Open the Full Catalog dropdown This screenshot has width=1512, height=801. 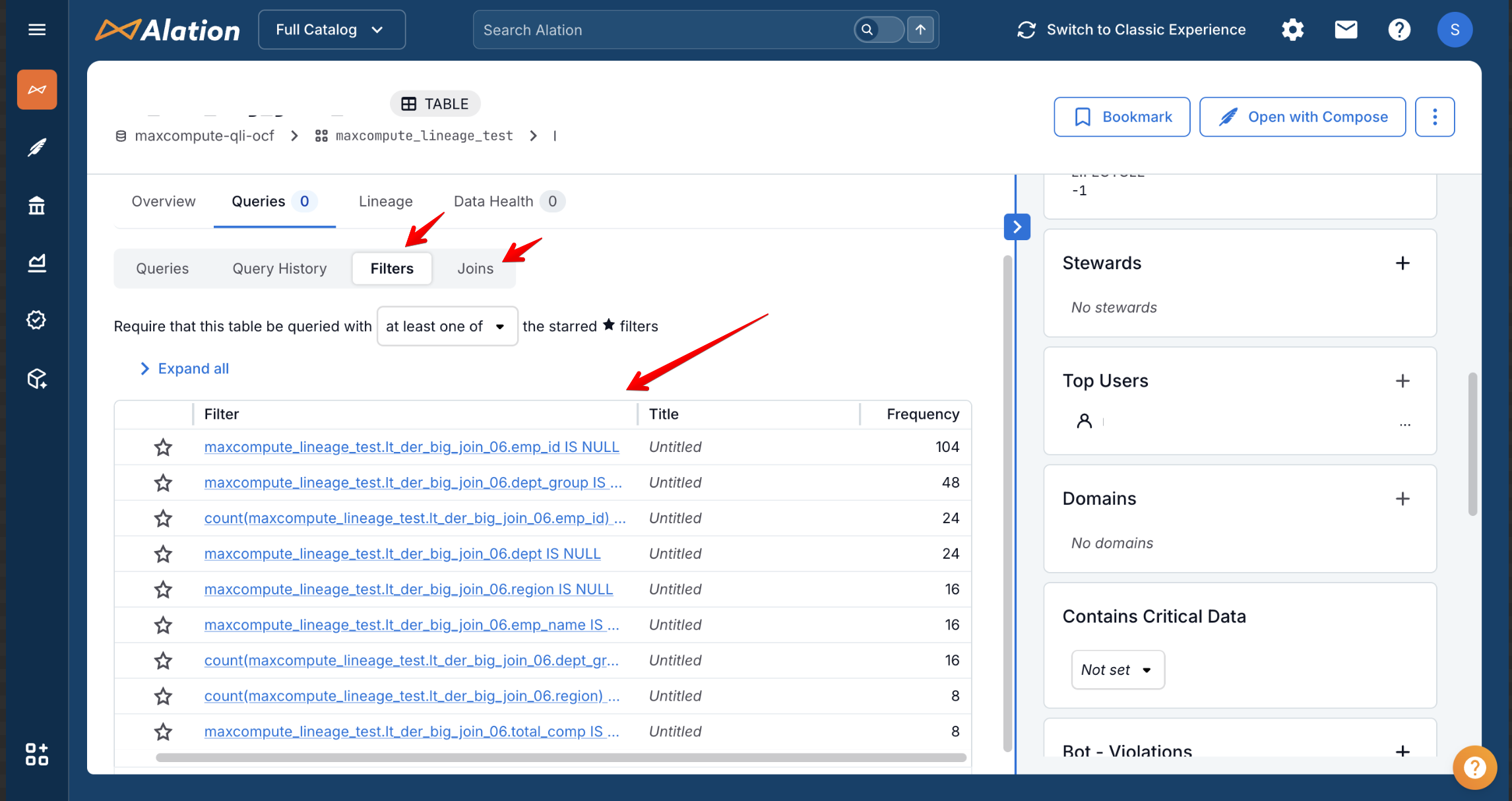(331, 30)
